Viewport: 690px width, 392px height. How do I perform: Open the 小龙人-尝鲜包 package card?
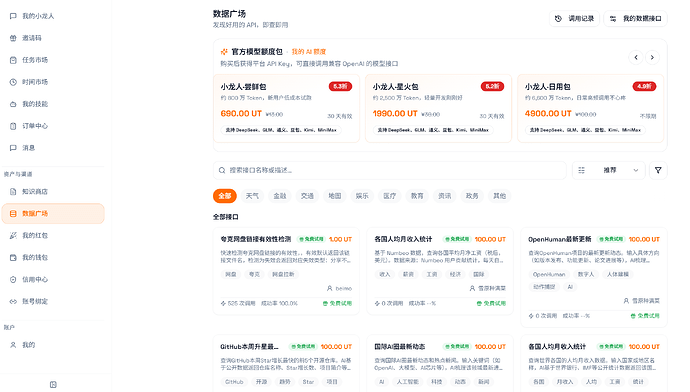(286, 108)
